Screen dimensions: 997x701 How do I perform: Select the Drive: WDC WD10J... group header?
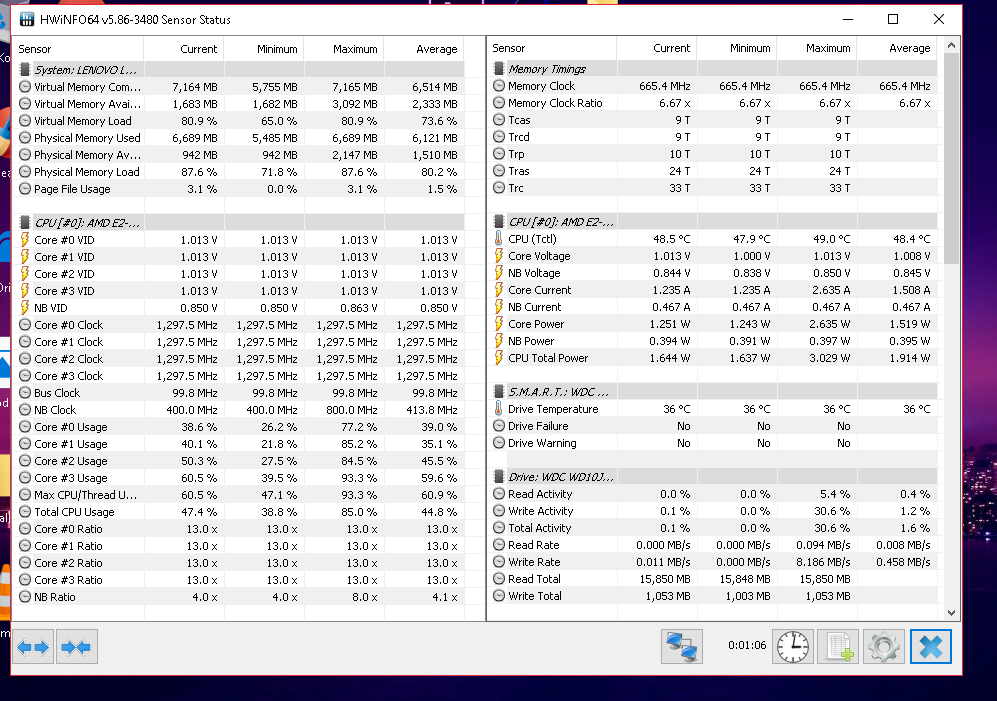[x=712, y=476]
